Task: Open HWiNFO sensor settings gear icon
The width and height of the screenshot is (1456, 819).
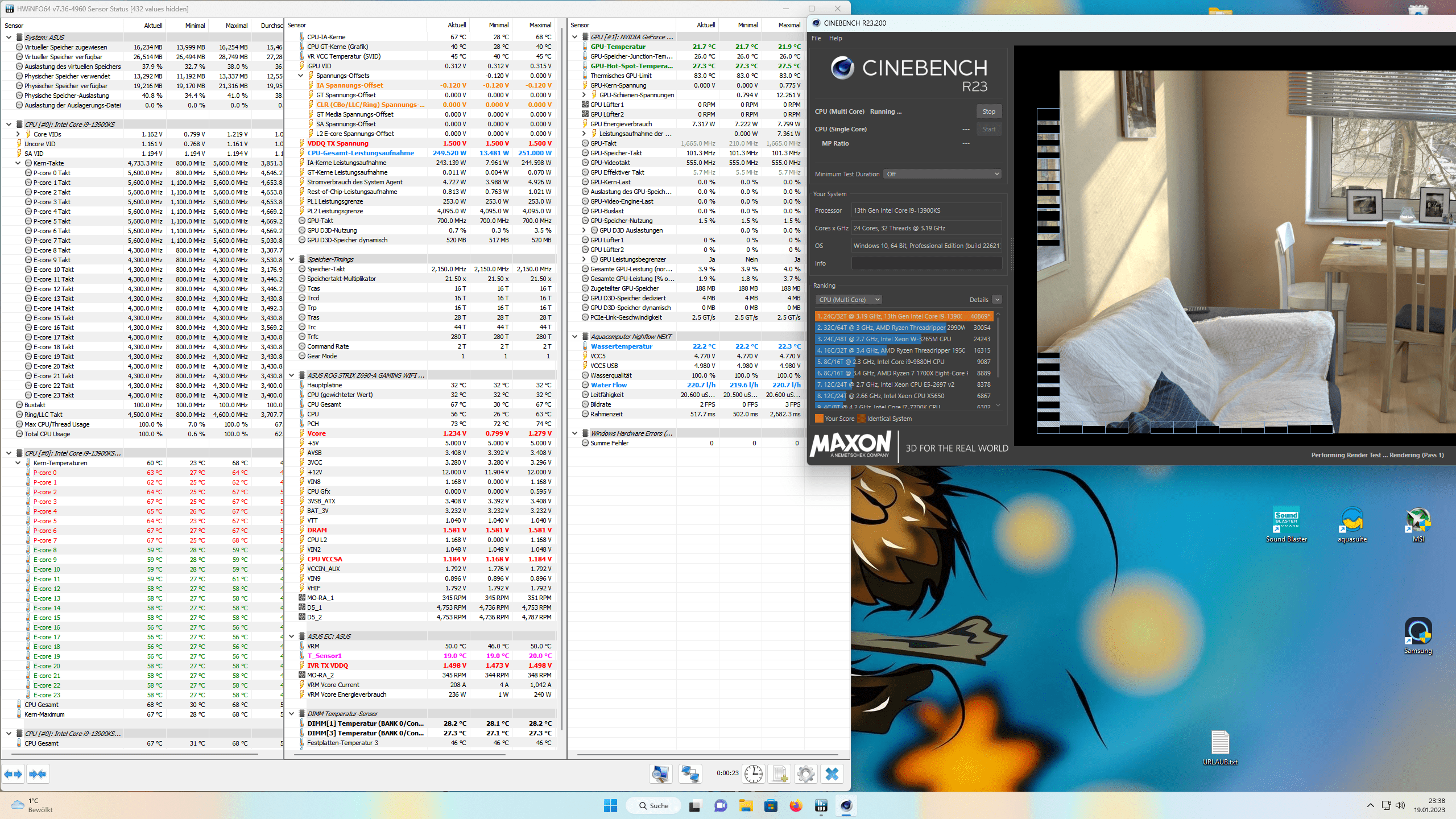Action: 806,774
